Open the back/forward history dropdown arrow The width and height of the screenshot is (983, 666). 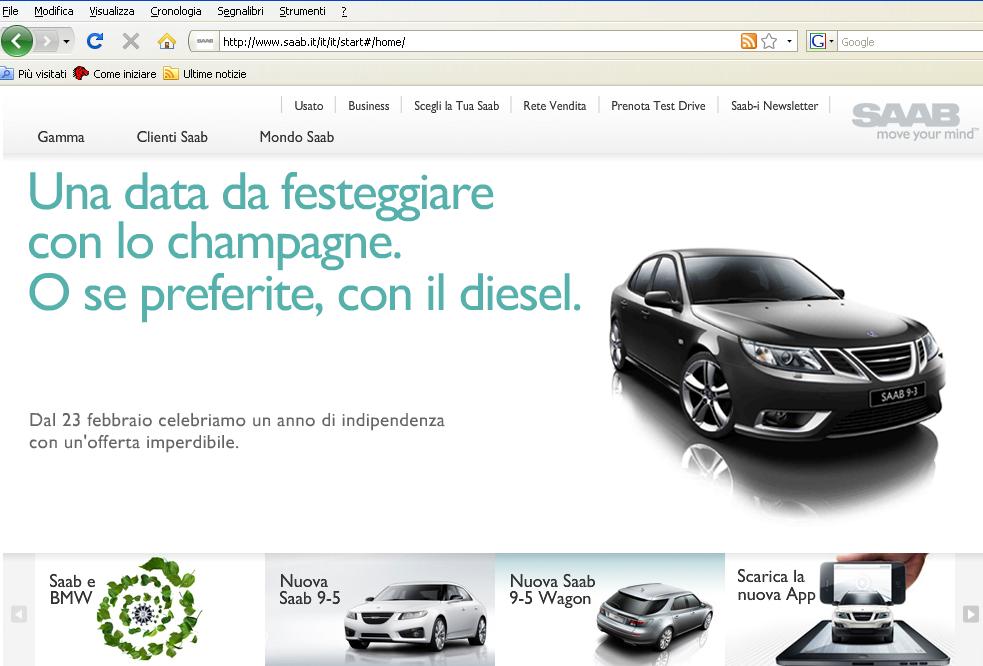[66, 42]
